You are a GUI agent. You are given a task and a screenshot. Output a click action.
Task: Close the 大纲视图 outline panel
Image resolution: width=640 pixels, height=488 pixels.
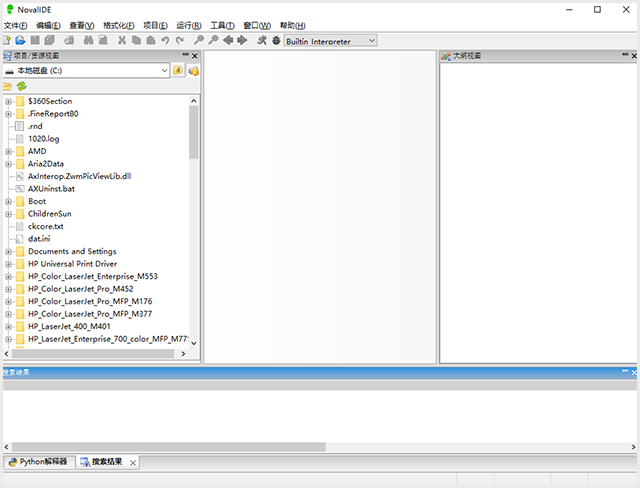633,56
